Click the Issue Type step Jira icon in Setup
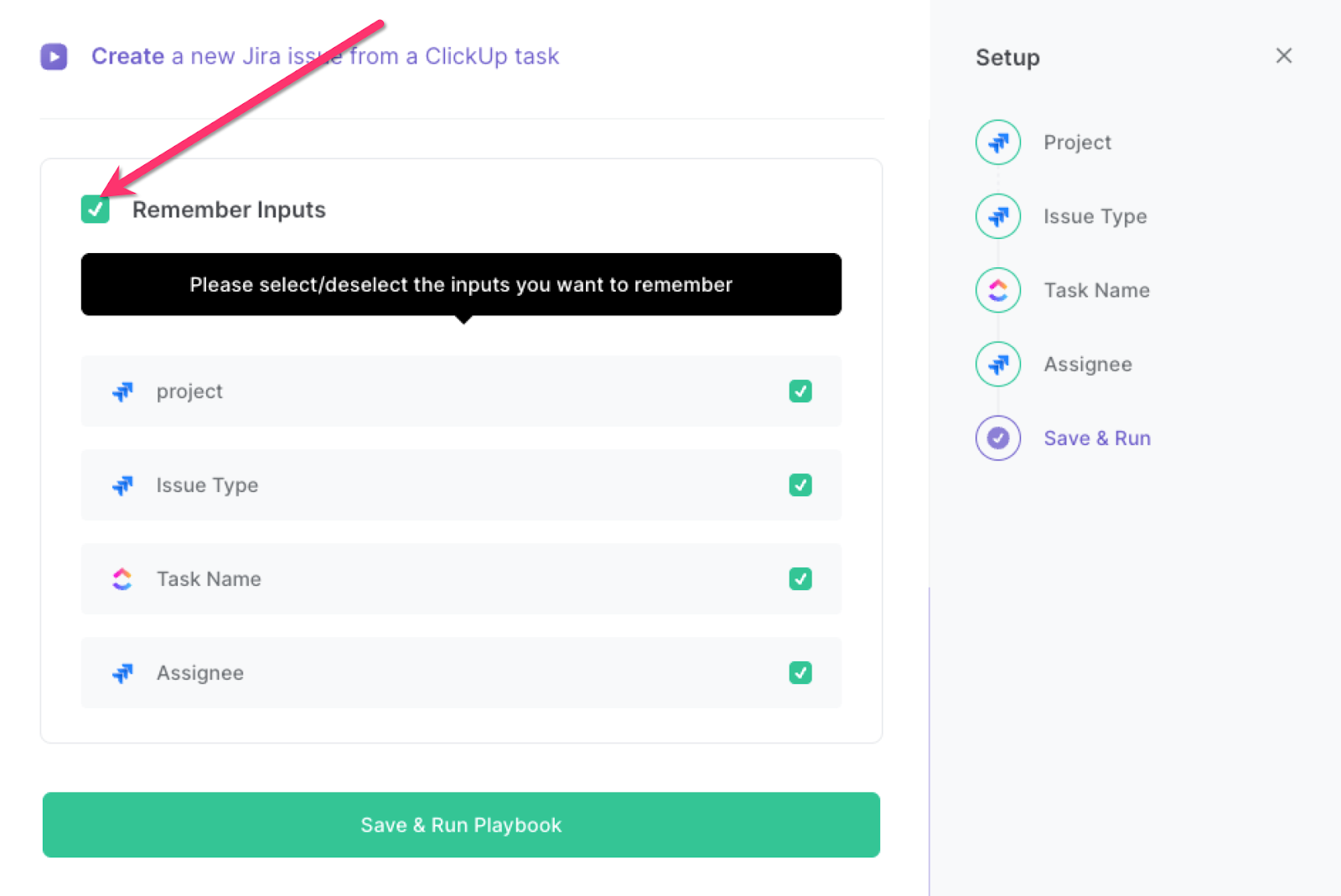The height and width of the screenshot is (896, 1341). [998, 216]
